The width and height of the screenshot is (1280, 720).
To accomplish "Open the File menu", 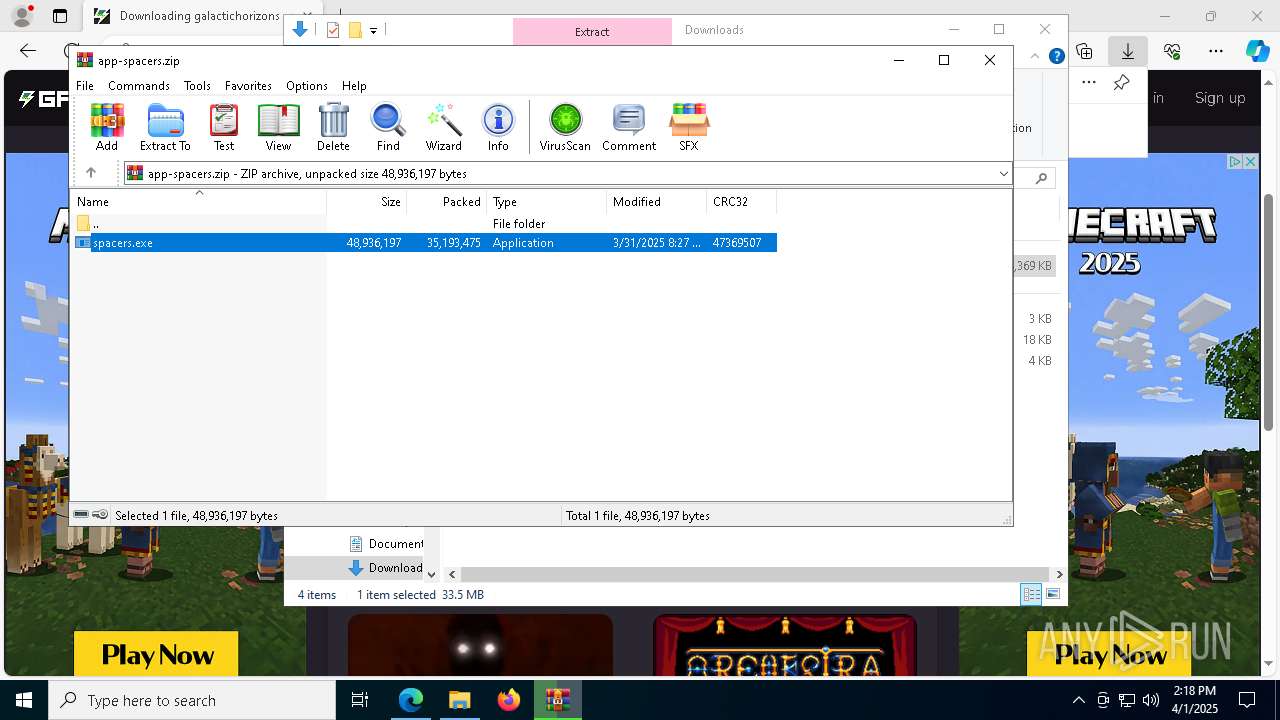I will click(85, 86).
